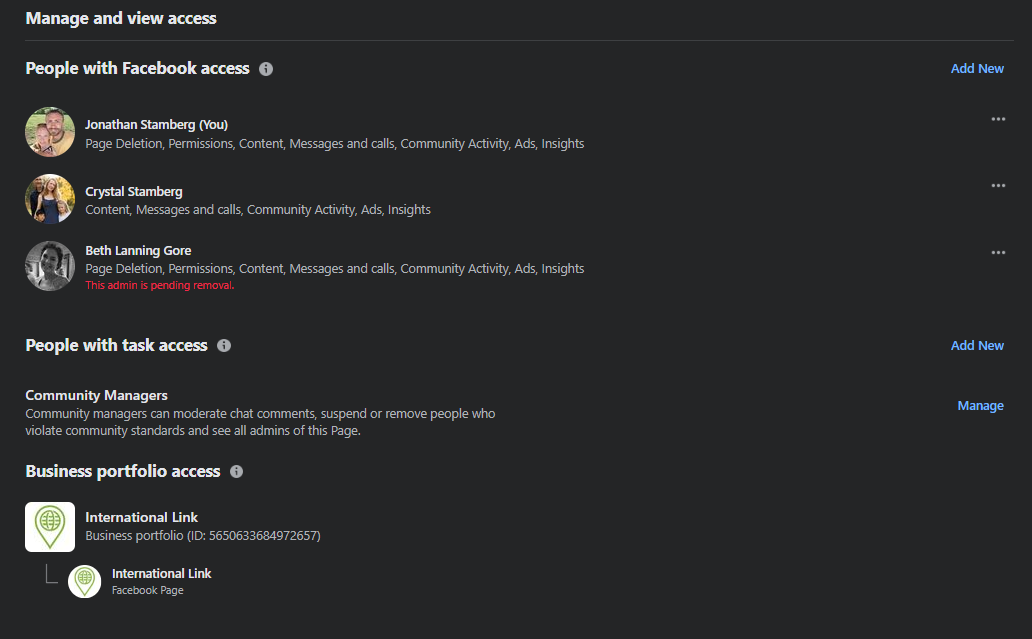Add New person with task access
The height and width of the screenshot is (639, 1032).
point(977,346)
